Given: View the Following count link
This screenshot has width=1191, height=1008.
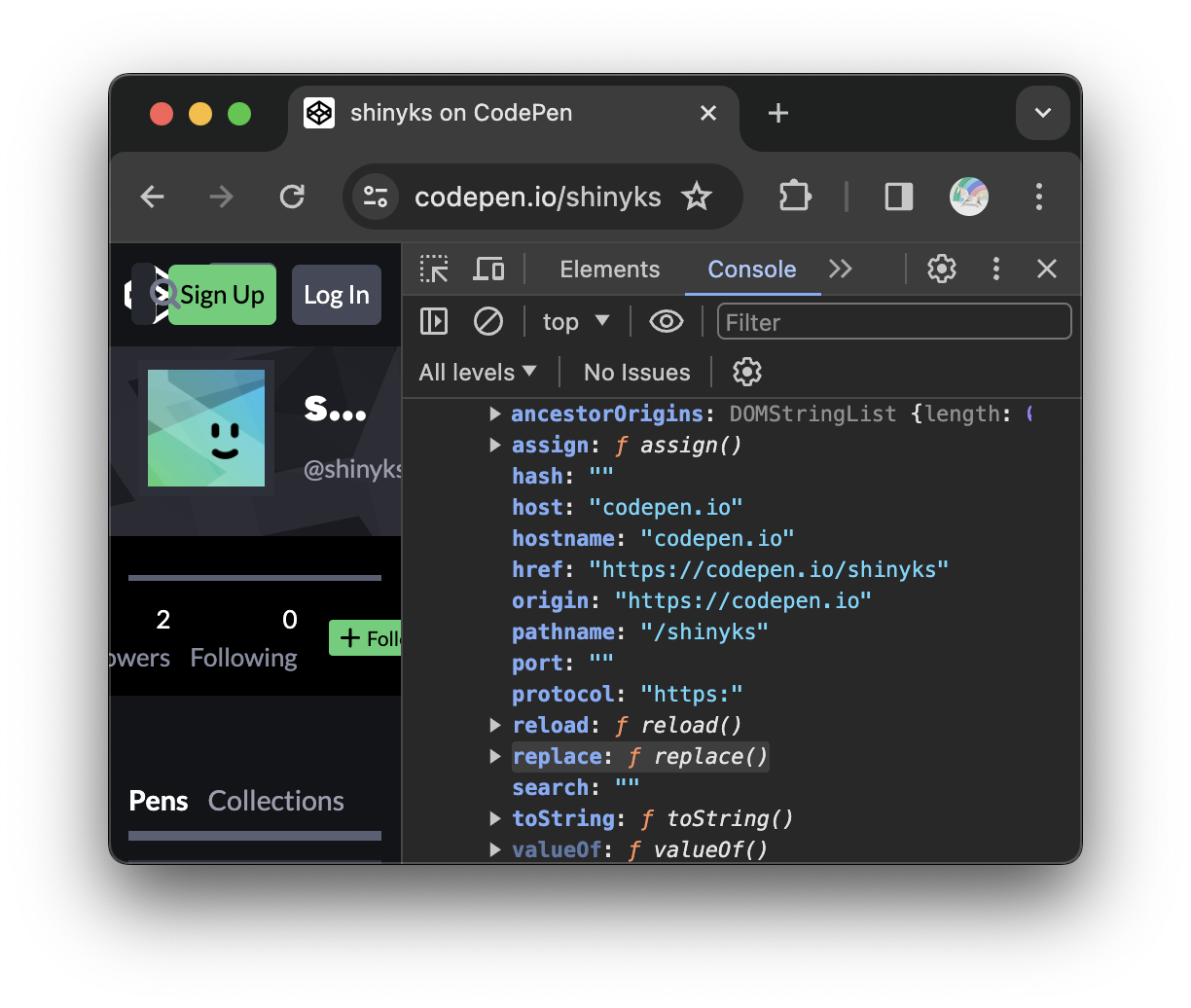Looking at the screenshot, I should point(244,638).
